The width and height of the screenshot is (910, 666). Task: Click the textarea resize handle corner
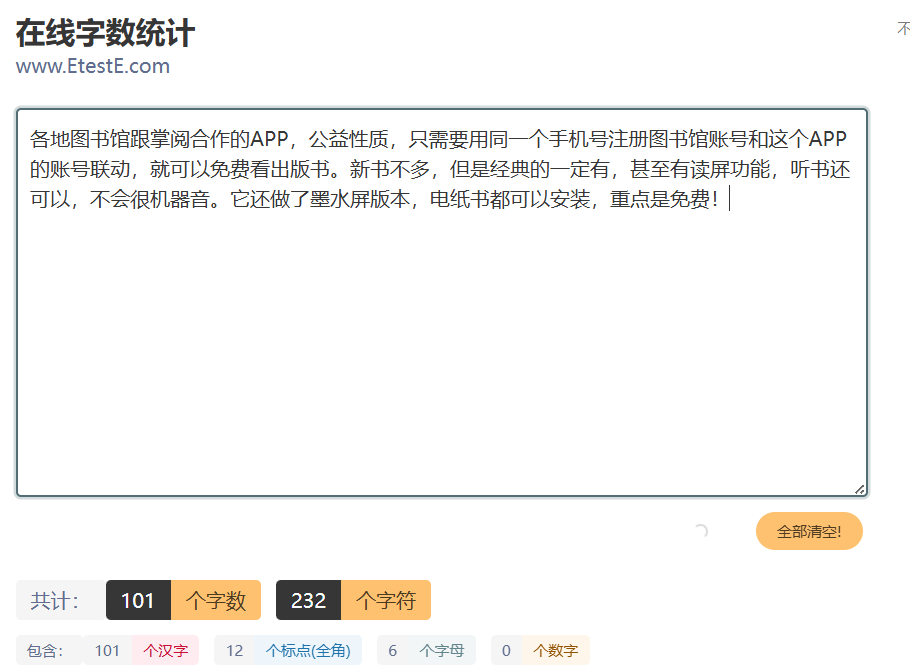(x=860, y=490)
